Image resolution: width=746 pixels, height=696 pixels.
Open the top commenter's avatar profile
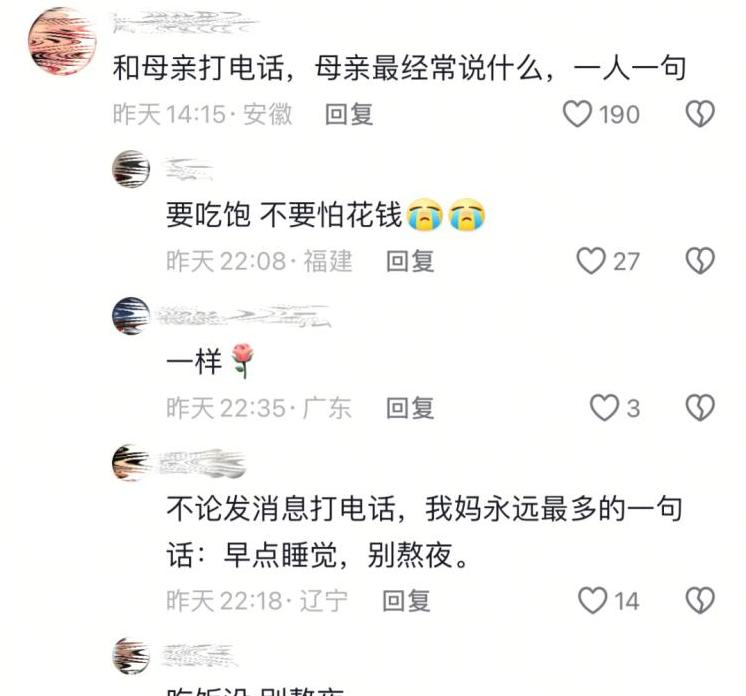[x=62, y=42]
